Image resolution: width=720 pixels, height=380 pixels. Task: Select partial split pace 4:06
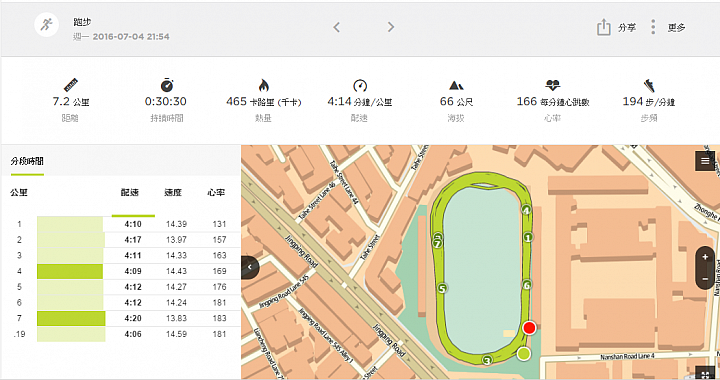[x=133, y=334]
